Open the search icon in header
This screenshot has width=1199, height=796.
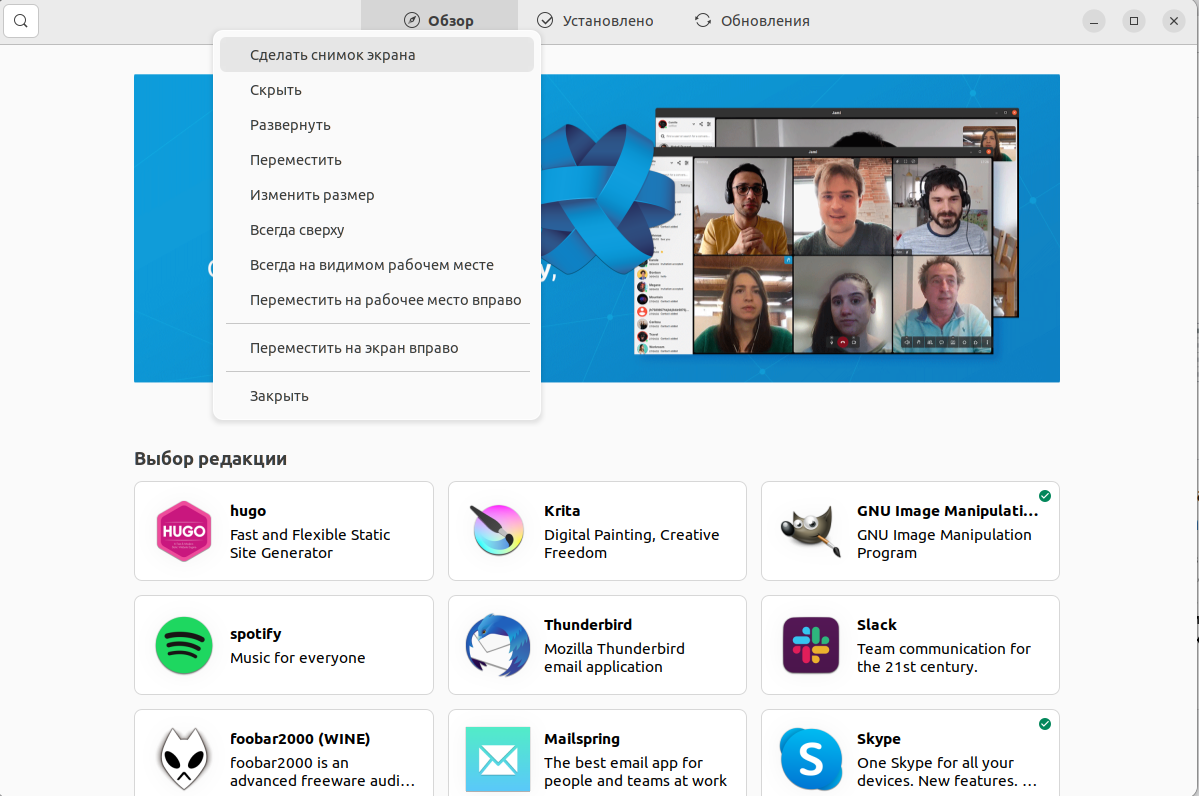[x=21, y=21]
